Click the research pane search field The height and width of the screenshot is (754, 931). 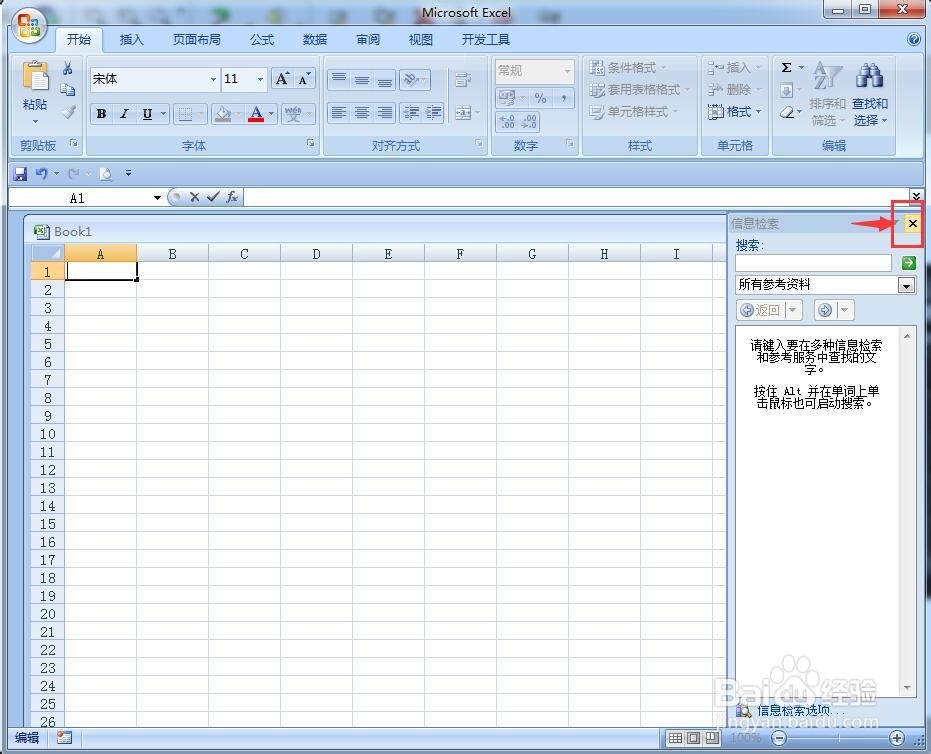[813, 263]
